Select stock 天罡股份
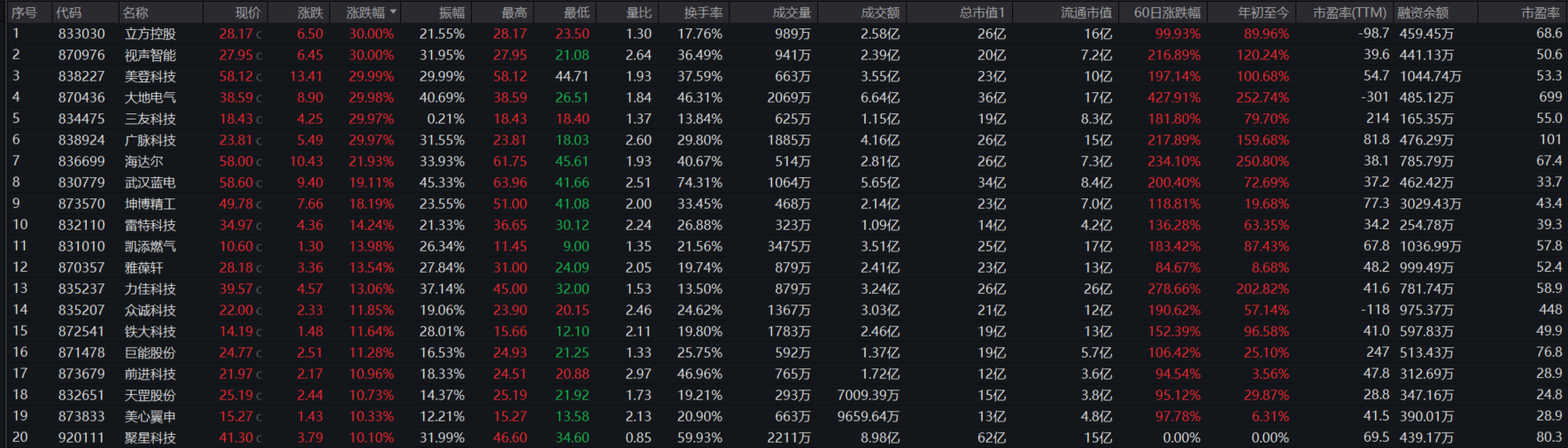Screen dimensions: 1568x448 point(150,395)
